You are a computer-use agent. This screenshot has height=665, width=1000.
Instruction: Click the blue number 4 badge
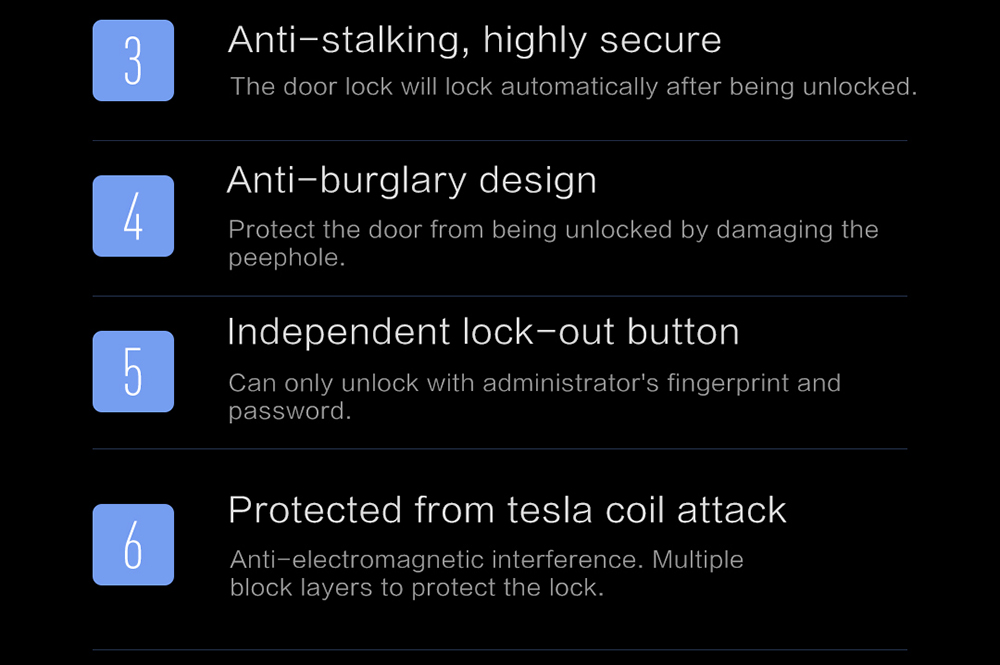click(x=133, y=216)
